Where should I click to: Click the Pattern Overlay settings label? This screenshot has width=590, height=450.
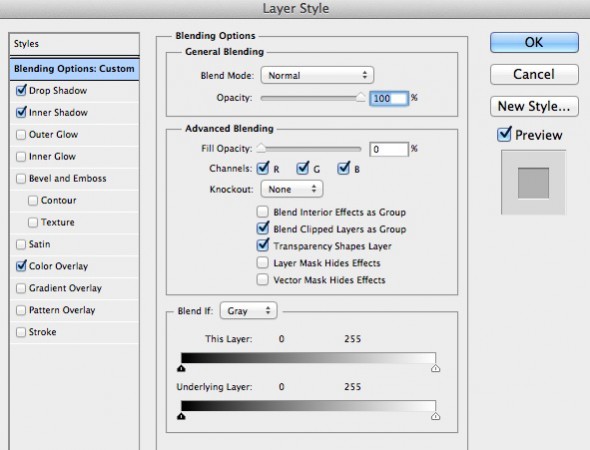coord(62,310)
